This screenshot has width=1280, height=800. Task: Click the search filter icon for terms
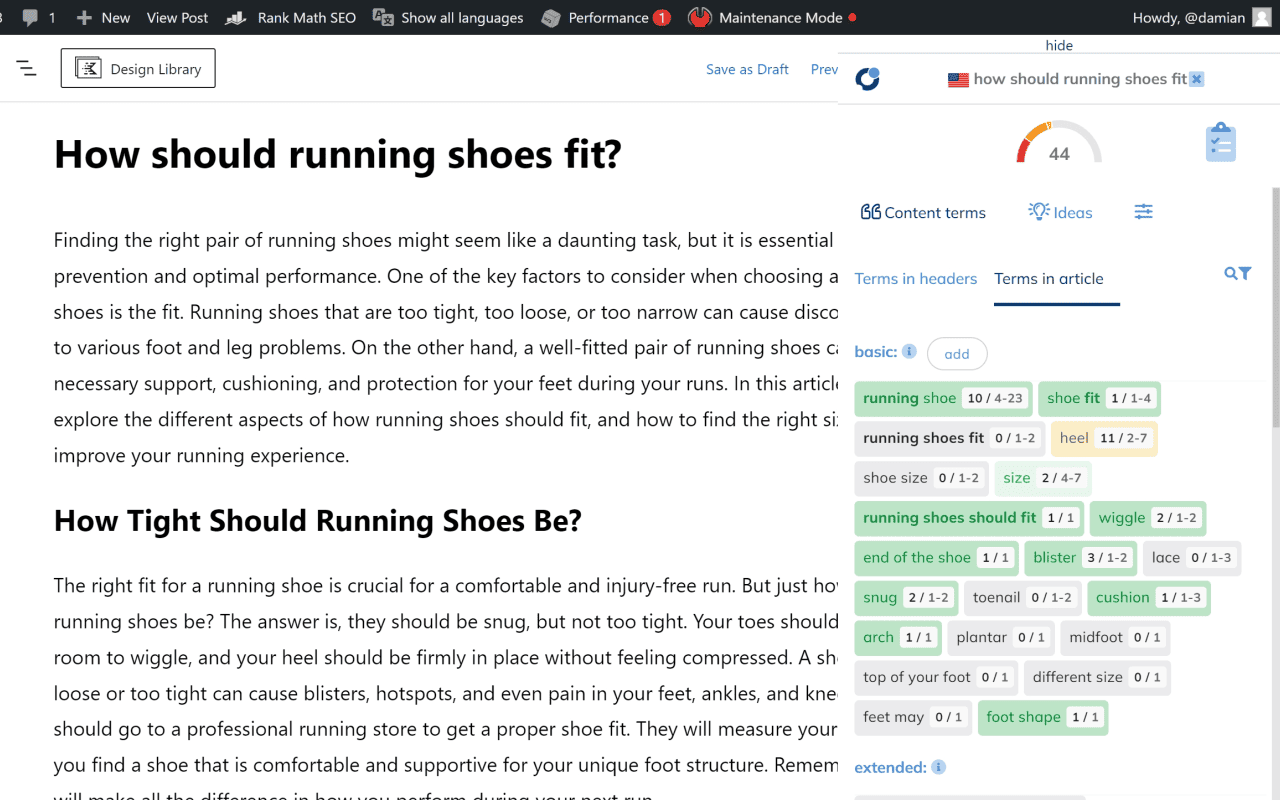(x=1238, y=273)
